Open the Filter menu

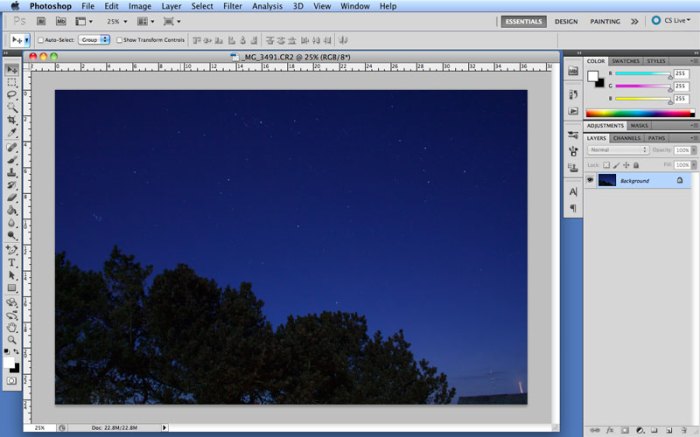point(232,6)
